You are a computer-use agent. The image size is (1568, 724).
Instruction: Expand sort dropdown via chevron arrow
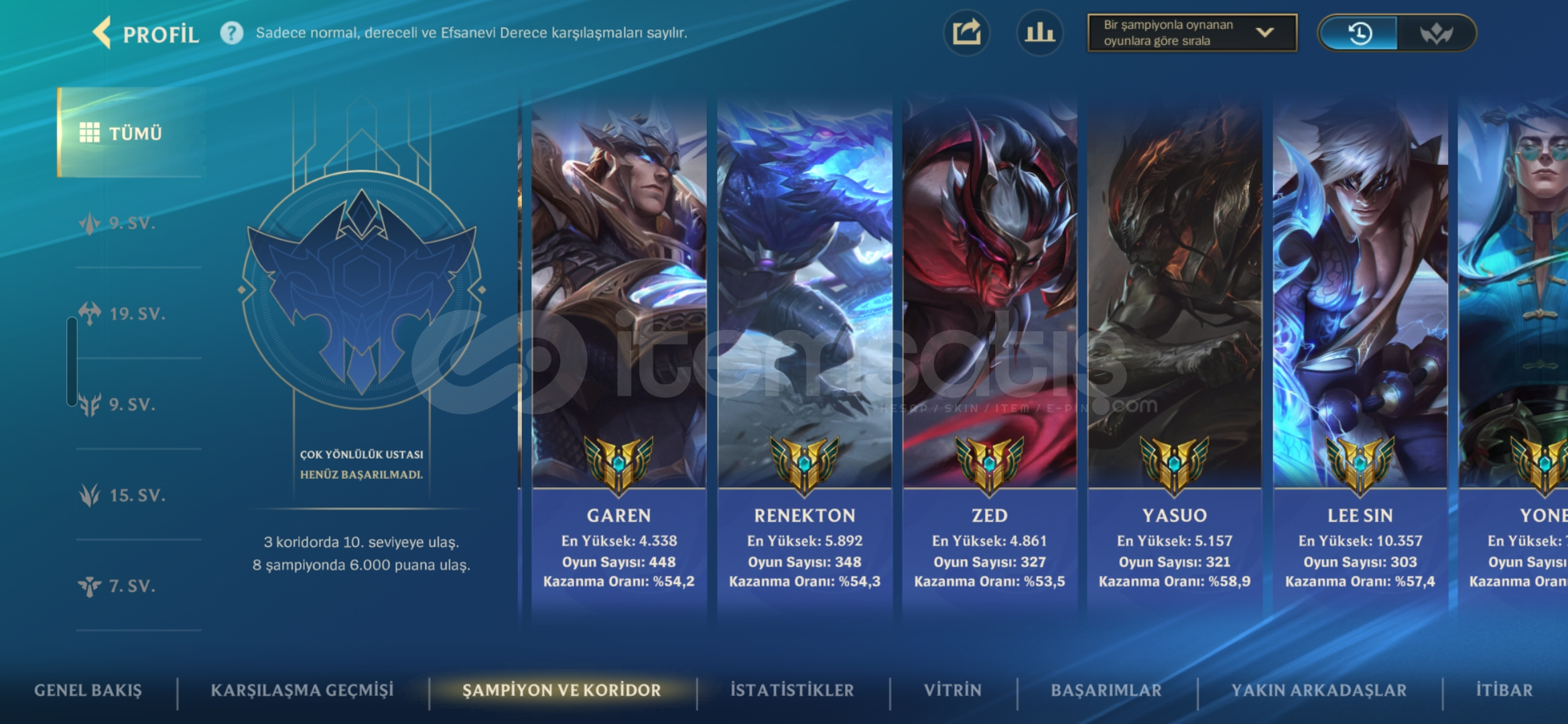point(1264,32)
